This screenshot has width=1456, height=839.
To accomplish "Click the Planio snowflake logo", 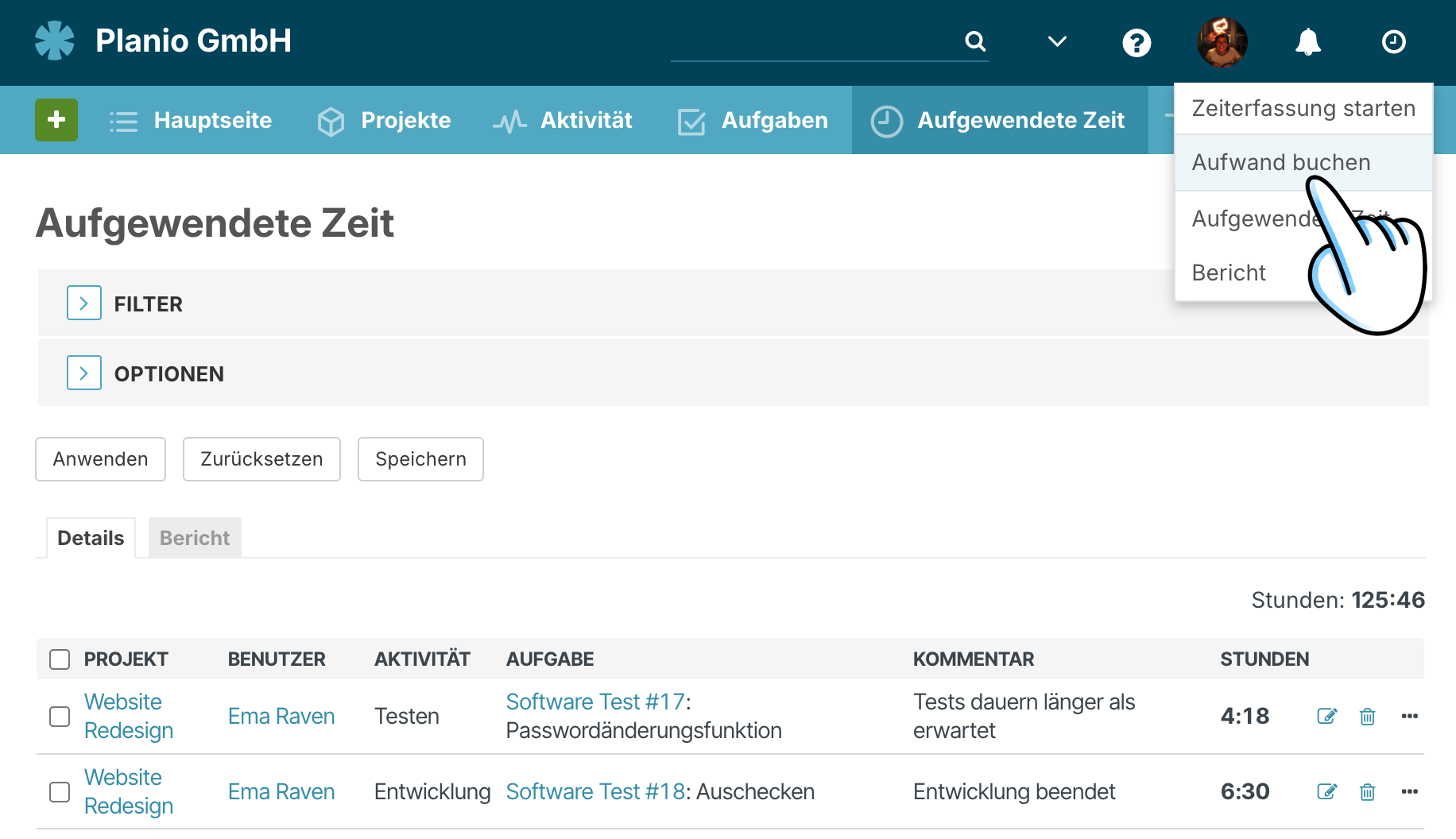I will tap(55, 41).
